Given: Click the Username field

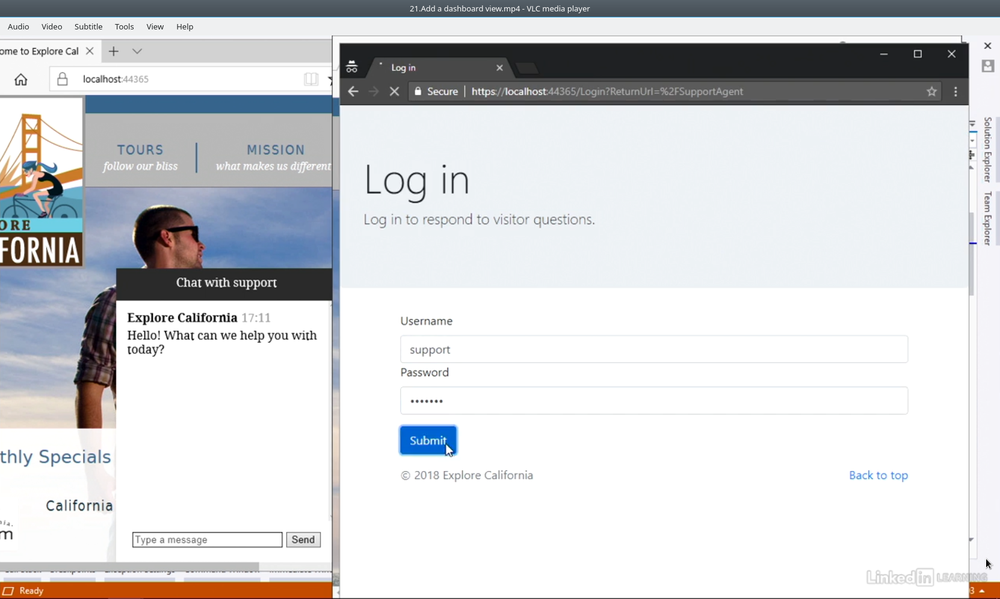Looking at the screenshot, I should (x=654, y=350).
